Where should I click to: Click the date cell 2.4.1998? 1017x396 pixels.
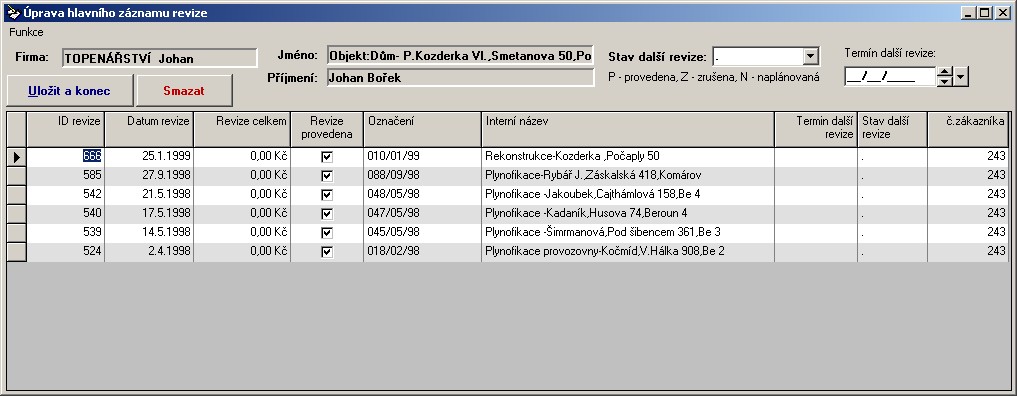point(149,251)
